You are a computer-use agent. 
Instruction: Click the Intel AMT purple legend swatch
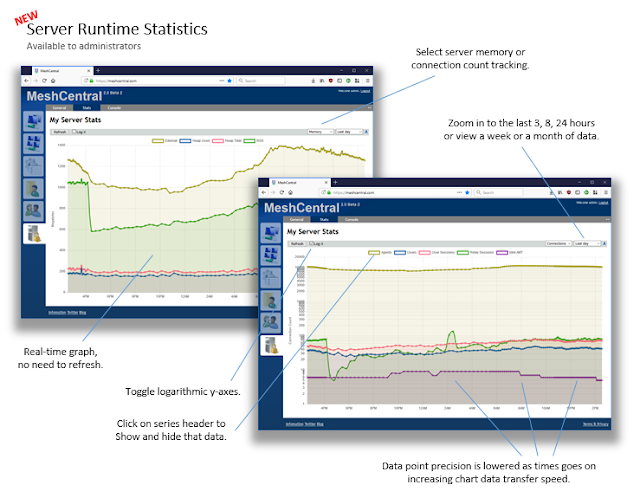502,253
